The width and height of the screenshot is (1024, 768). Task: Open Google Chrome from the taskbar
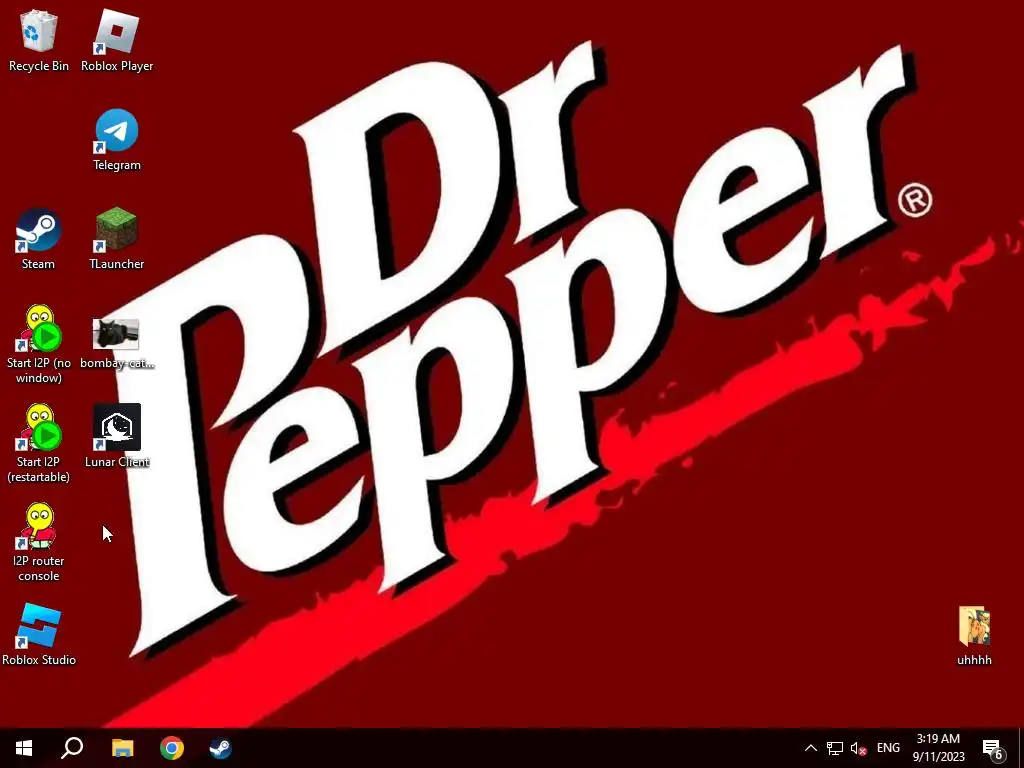172,748
